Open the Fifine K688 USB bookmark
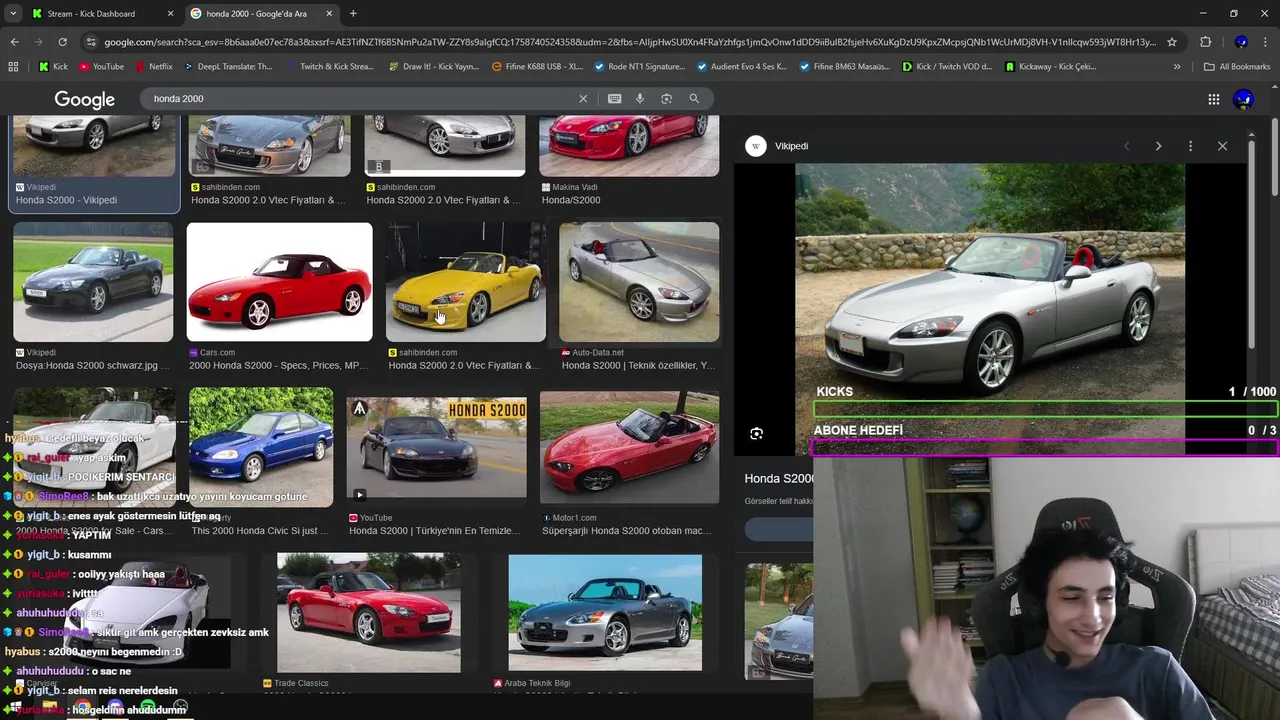Viewport: 1280px width, 720px height. pos(537,67)
